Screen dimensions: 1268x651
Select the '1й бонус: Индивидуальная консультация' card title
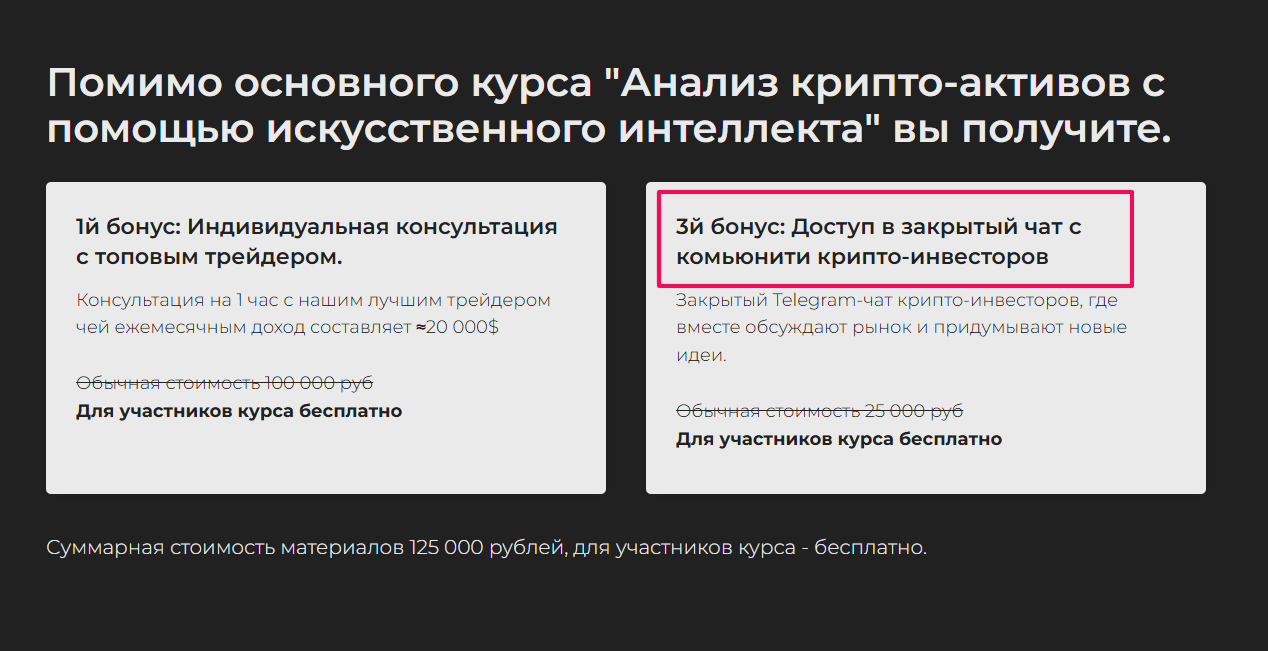[317, 241]
